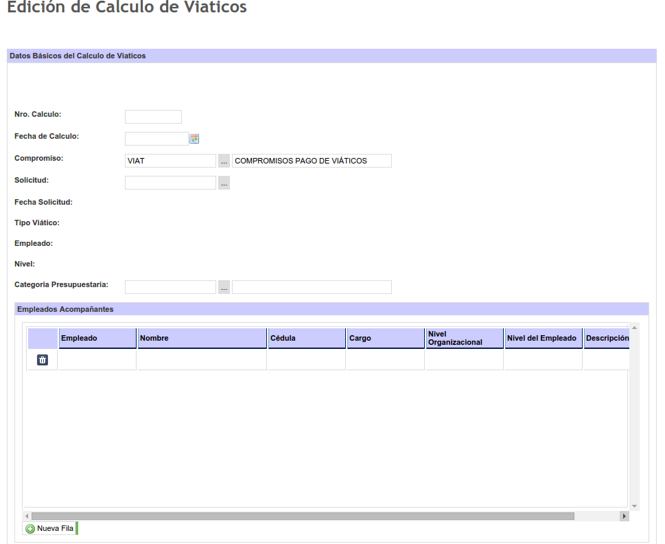
Task: Click the trash icon to delete row
Action: point(42,360)
